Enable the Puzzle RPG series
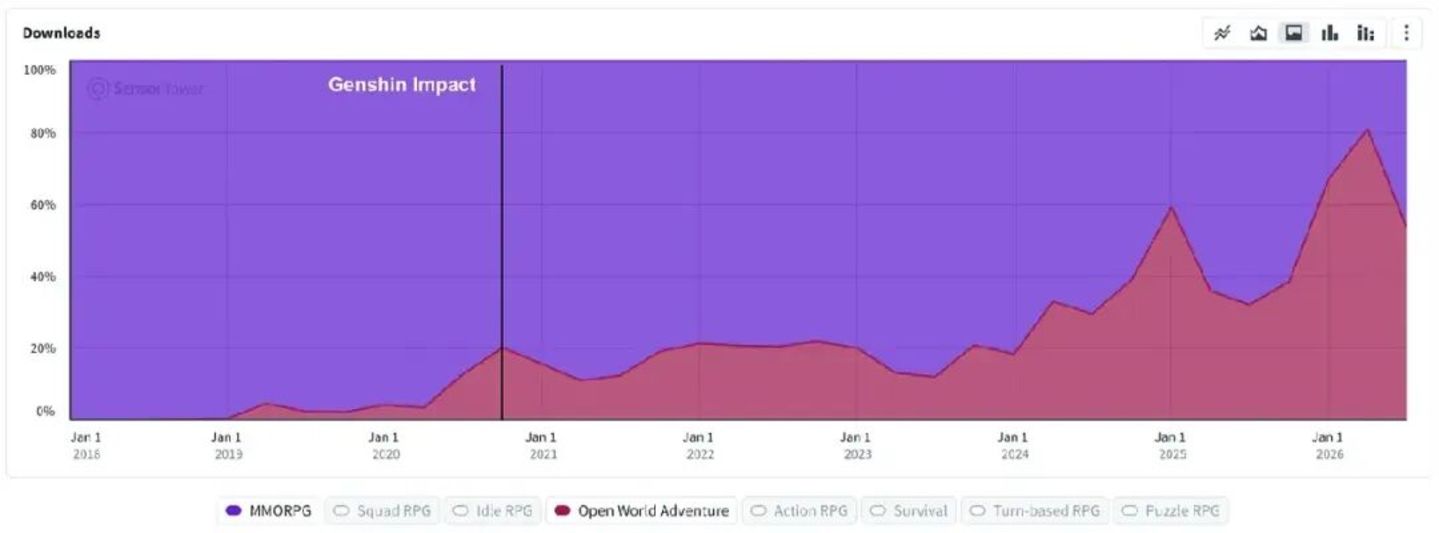 (x=1170, y=511)
